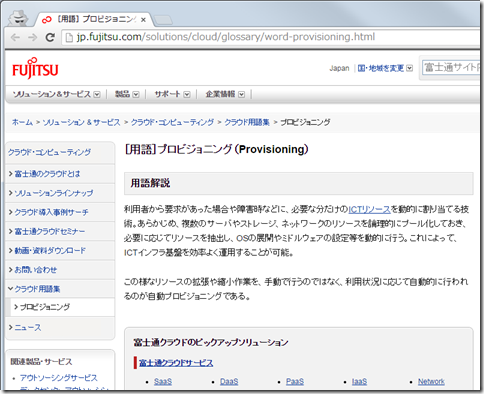Open a new tab button
This screenshot has height=394, width=484.
[163, 20]
